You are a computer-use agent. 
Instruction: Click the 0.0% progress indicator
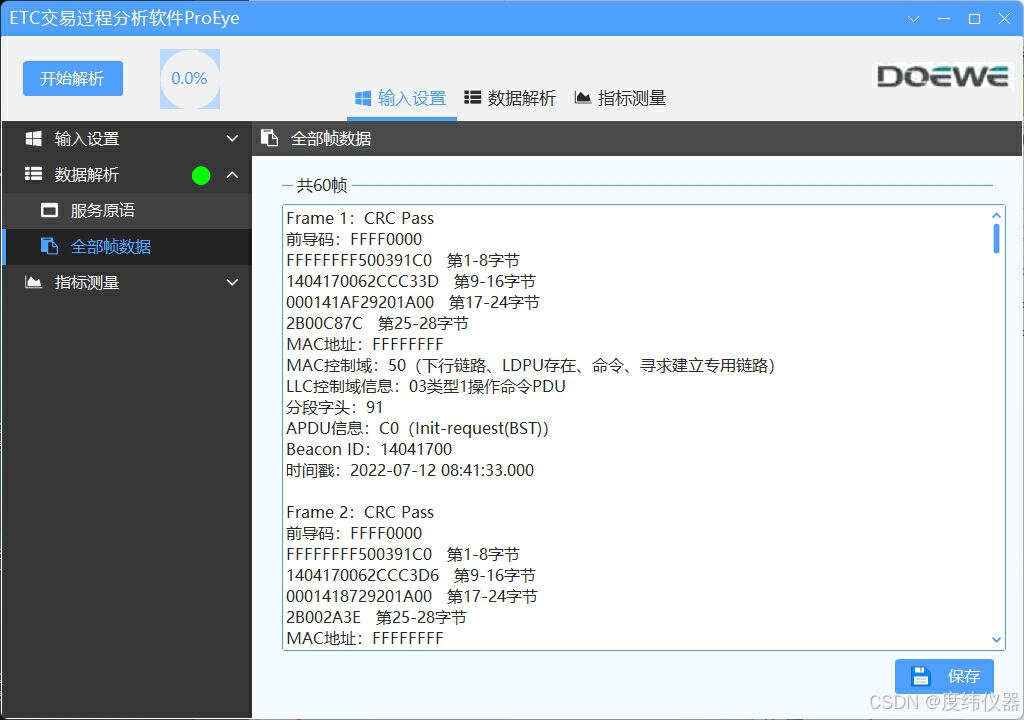[x=189, y=78]
